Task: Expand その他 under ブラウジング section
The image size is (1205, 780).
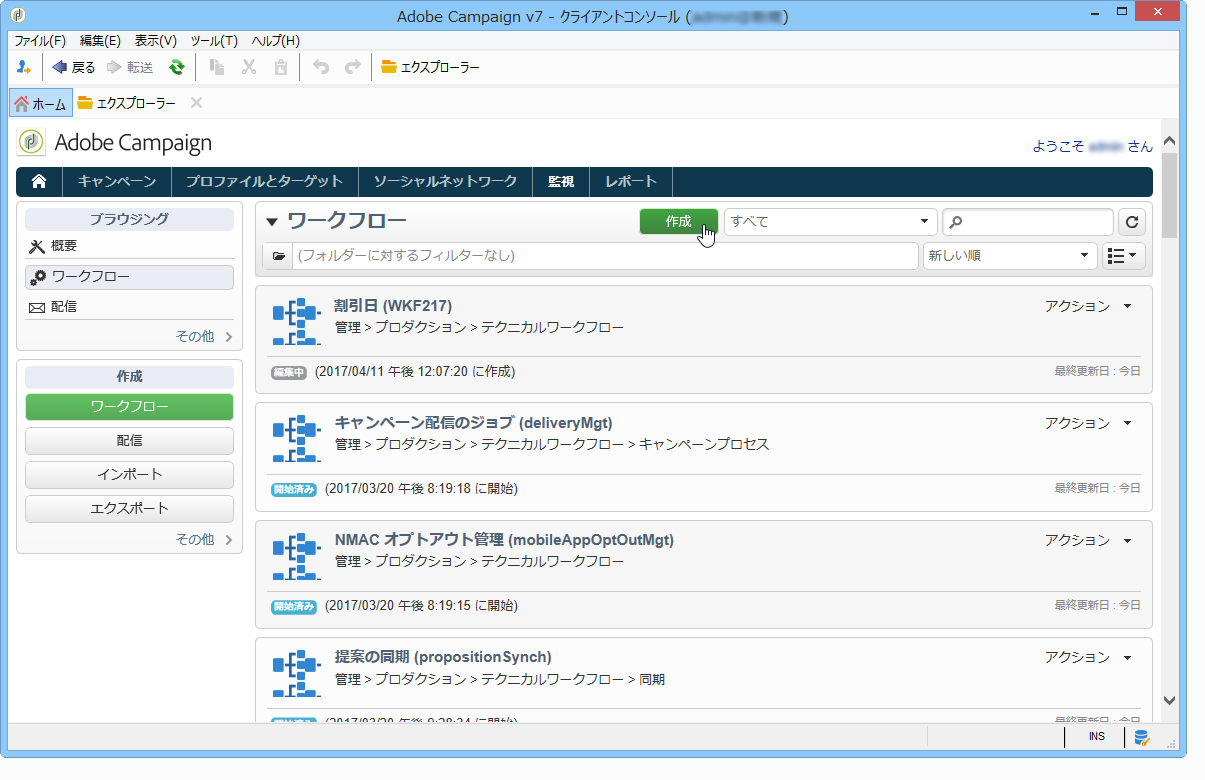Action: coord(204,337)
